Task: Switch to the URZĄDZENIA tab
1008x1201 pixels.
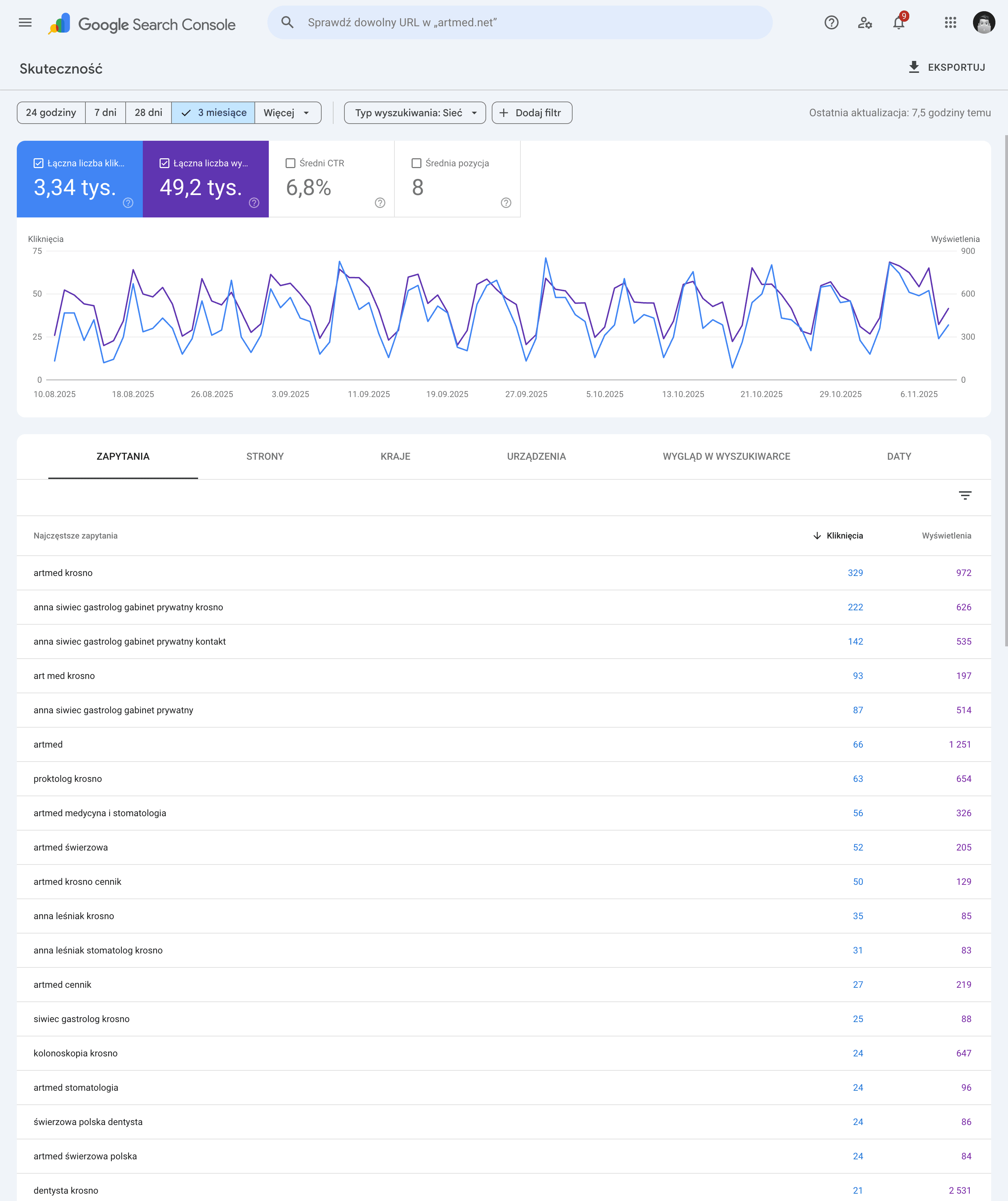Action: (x=536, y=456)
